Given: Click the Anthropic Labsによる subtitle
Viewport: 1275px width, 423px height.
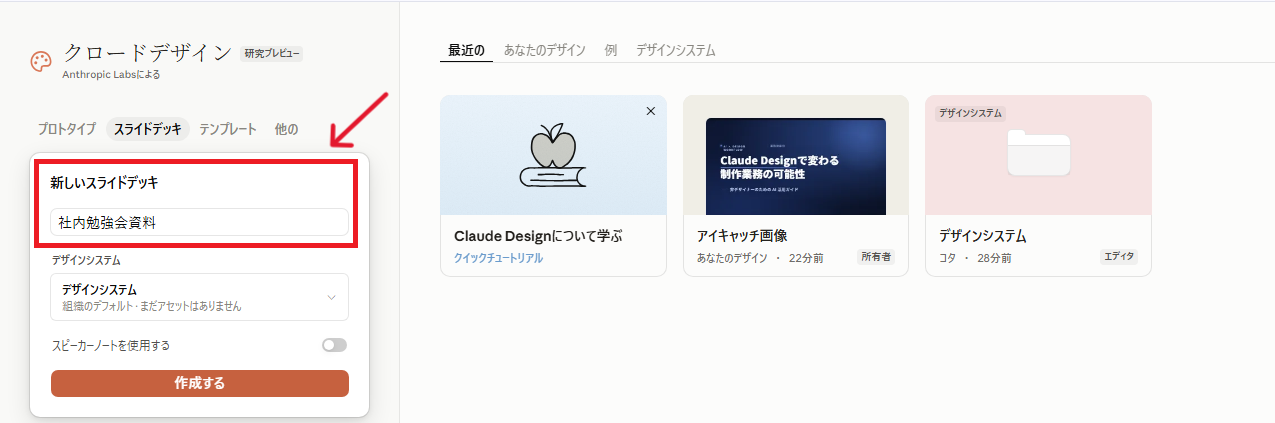Looking at the screenshot, I should (x=111, y=74).
